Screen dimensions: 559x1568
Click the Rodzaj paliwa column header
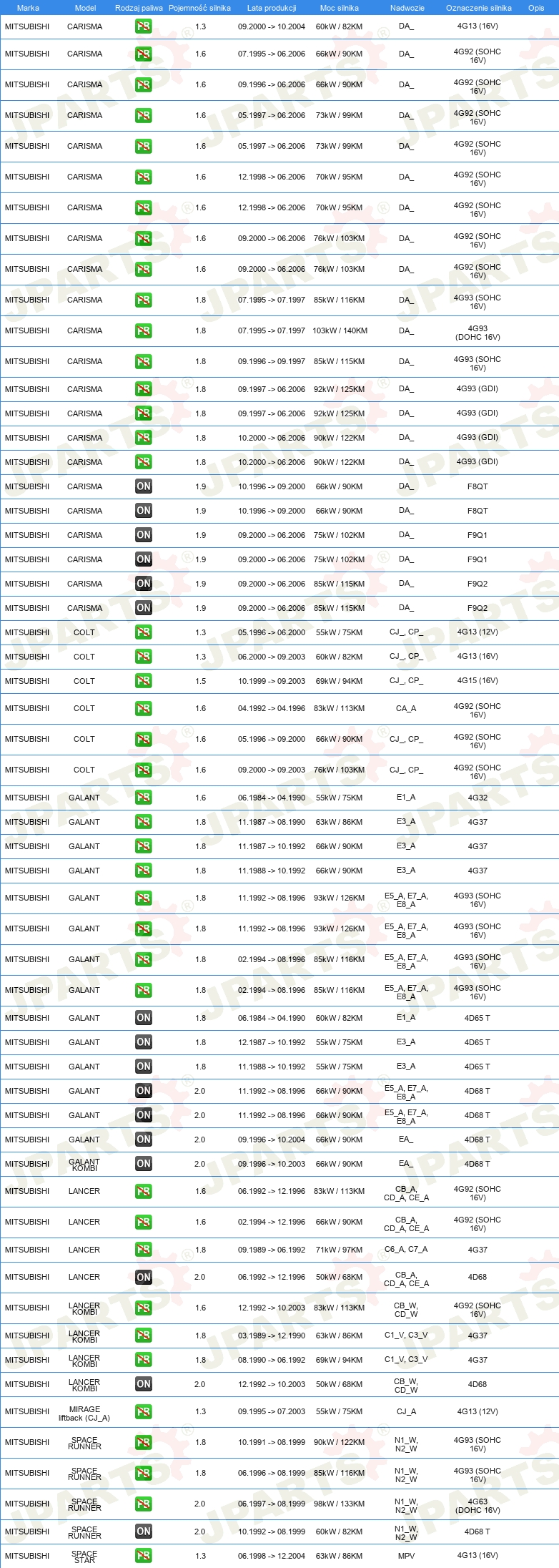(139, 8)
